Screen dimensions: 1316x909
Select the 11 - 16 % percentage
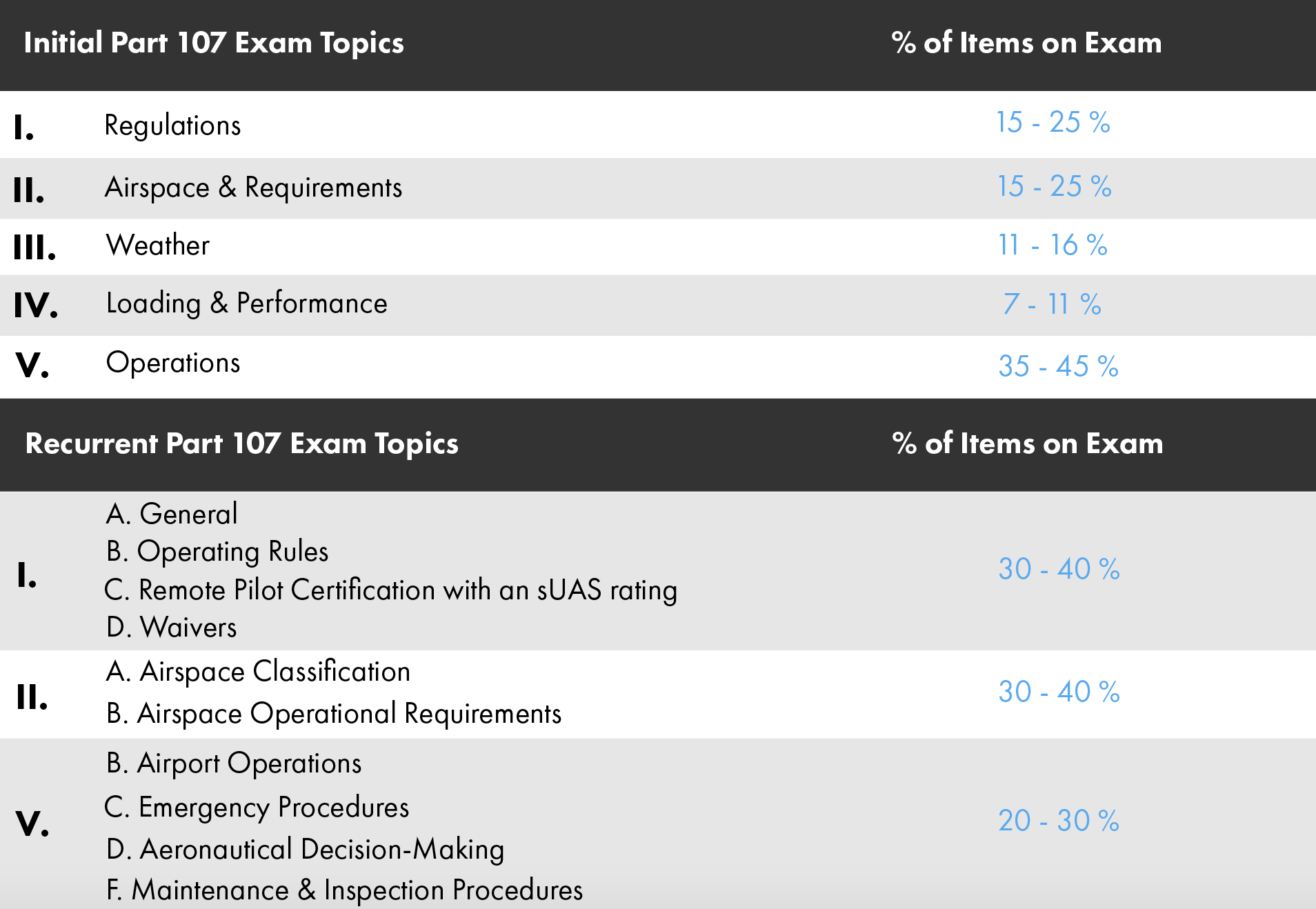coord(1053,245)
